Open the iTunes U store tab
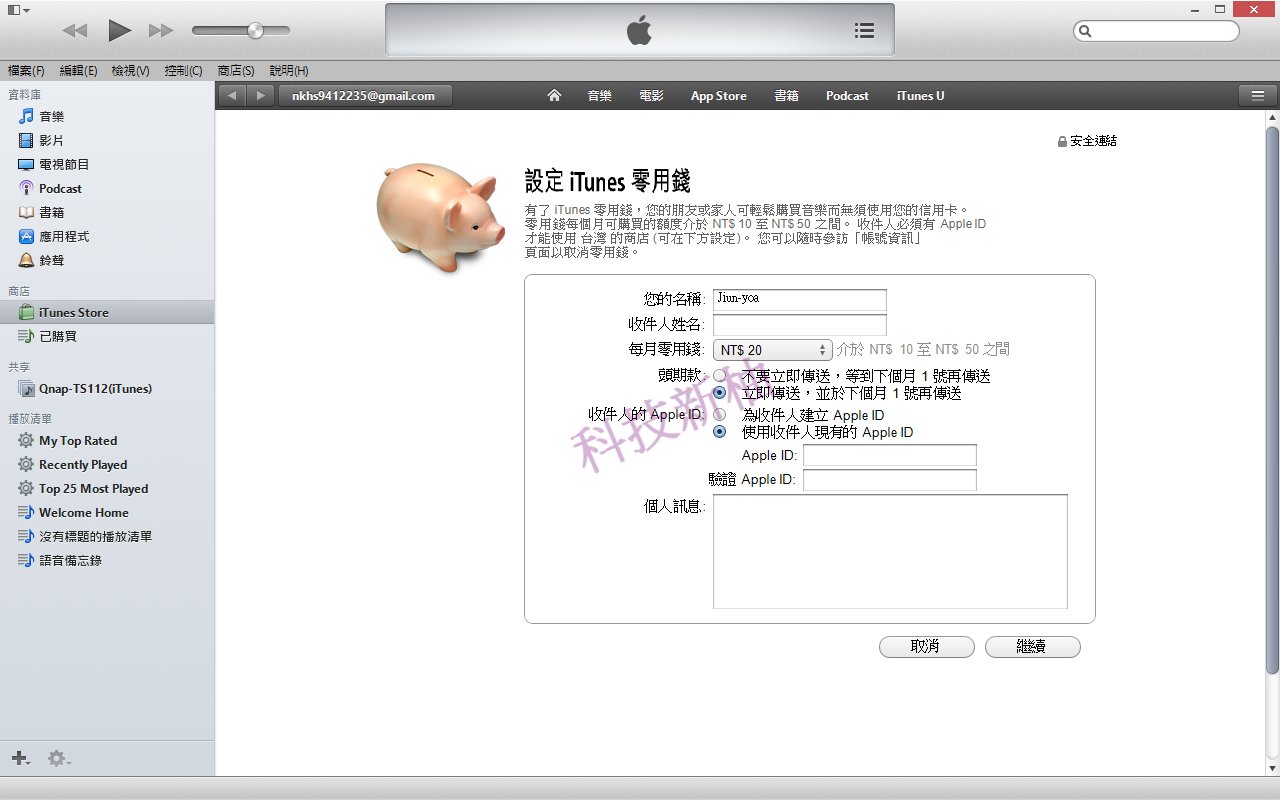1280x800 pixels. click(920, 96)
